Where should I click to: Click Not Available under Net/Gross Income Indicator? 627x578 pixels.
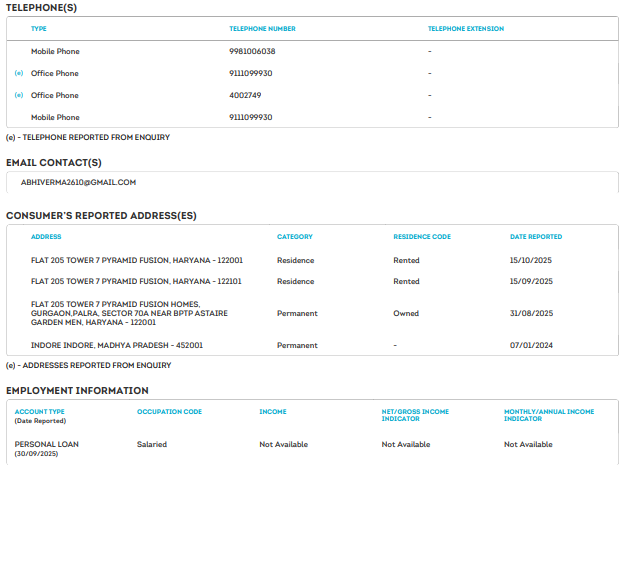pos(406,444)
